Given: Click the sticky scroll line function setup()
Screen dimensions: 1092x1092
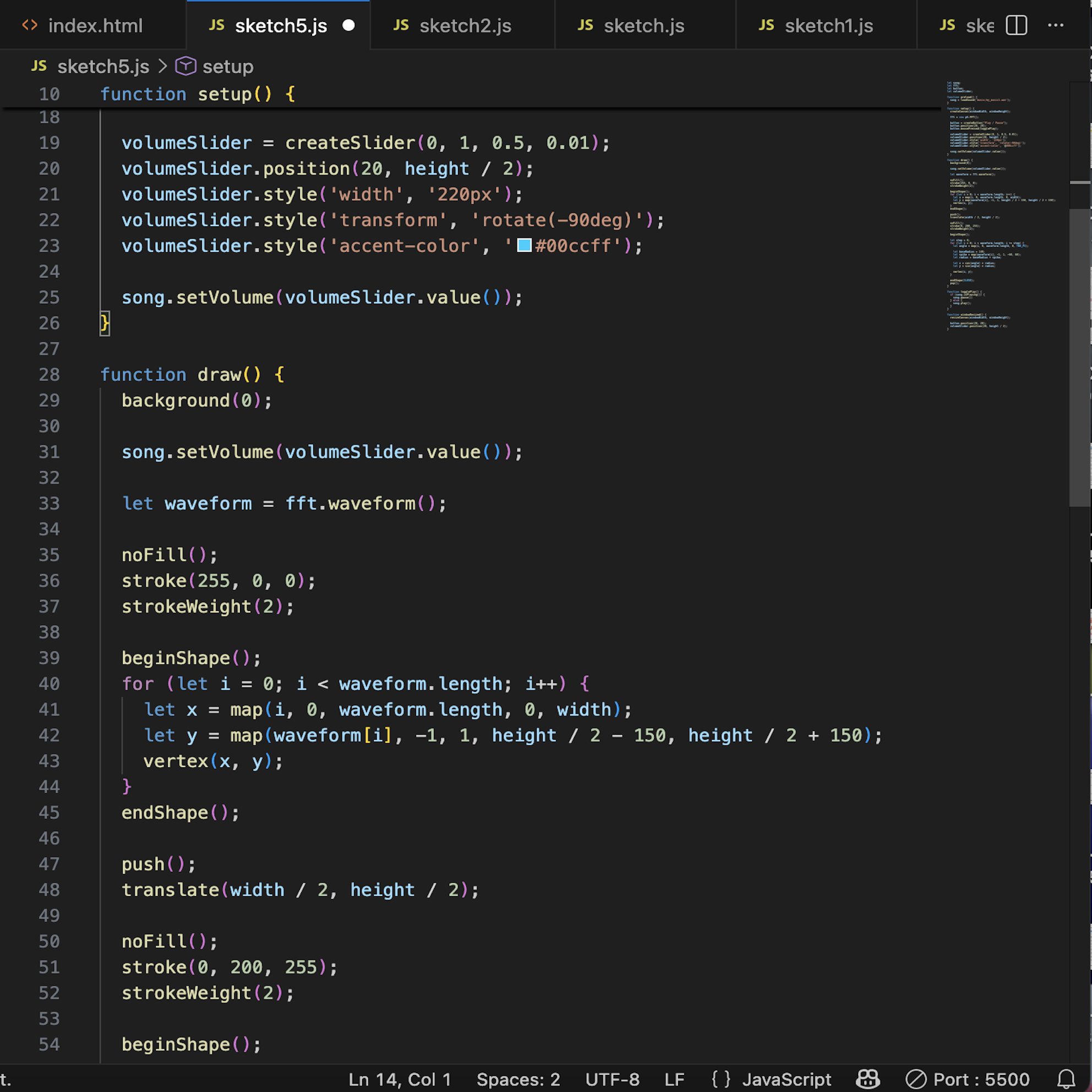Looking at the screenshot, I should click(197, 94).
